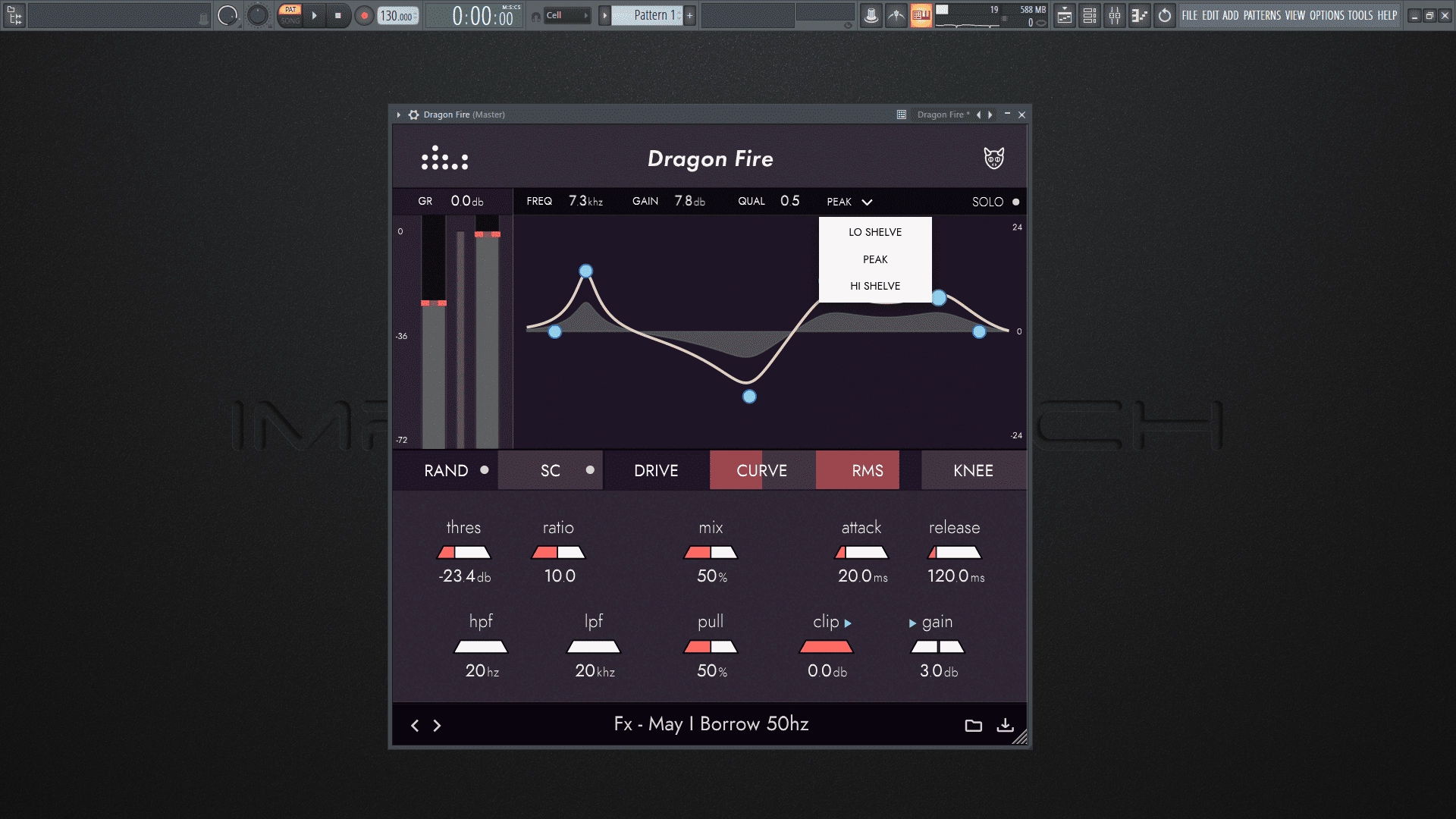Click the Denise dots logo
1456x819 pixels.
(x=444, y=158)
